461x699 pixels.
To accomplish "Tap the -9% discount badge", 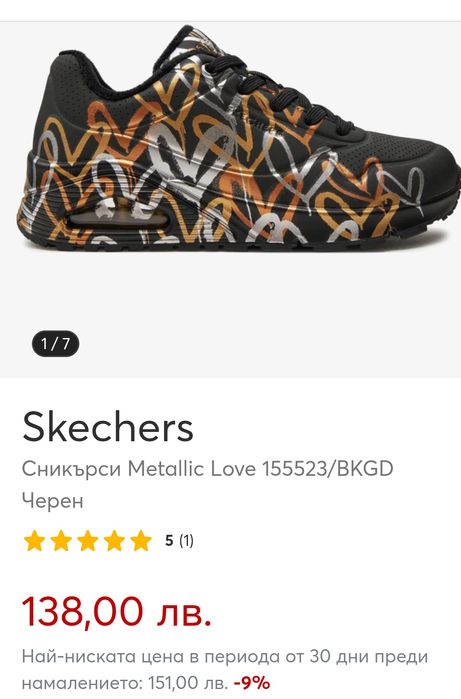I will 252,683.
